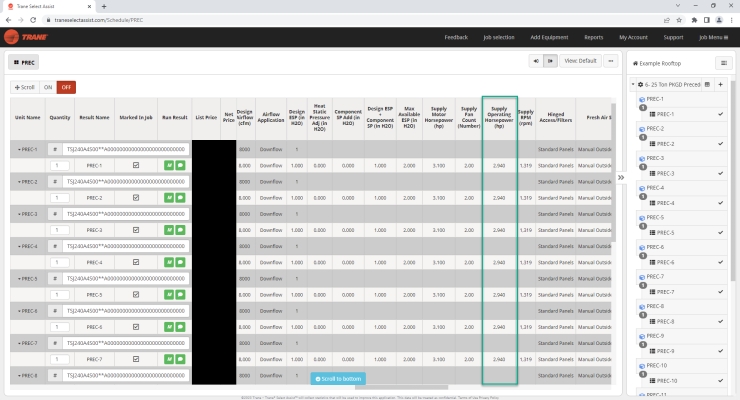Image resolution: width=740 pixels, height=400 pixels.
Task: Collapse the PREC-5 unit group row
Action: pos(19,279)
